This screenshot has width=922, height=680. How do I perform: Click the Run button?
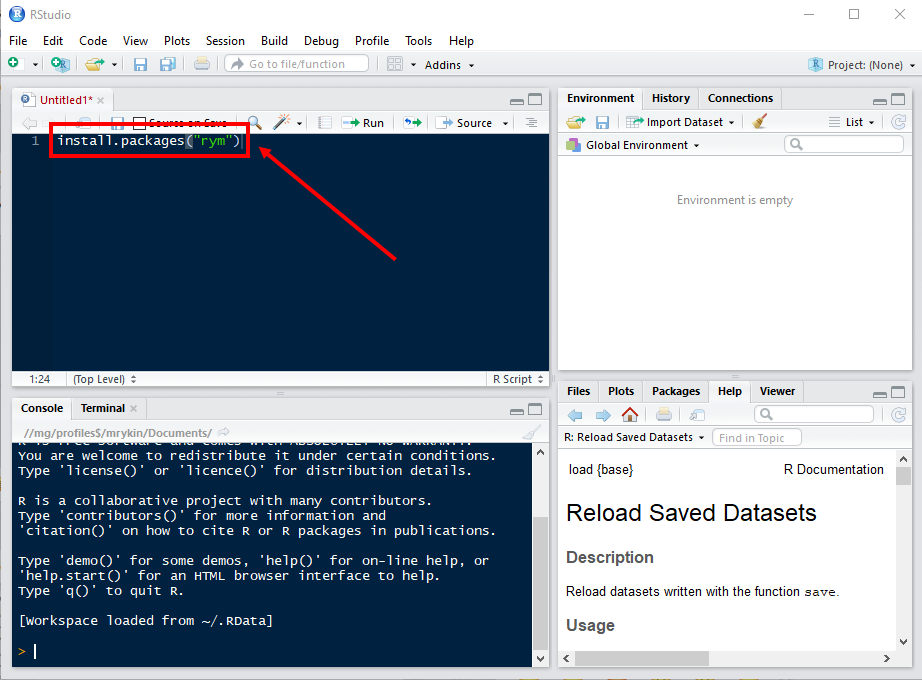pyautogui.click(x=364, y=123)
